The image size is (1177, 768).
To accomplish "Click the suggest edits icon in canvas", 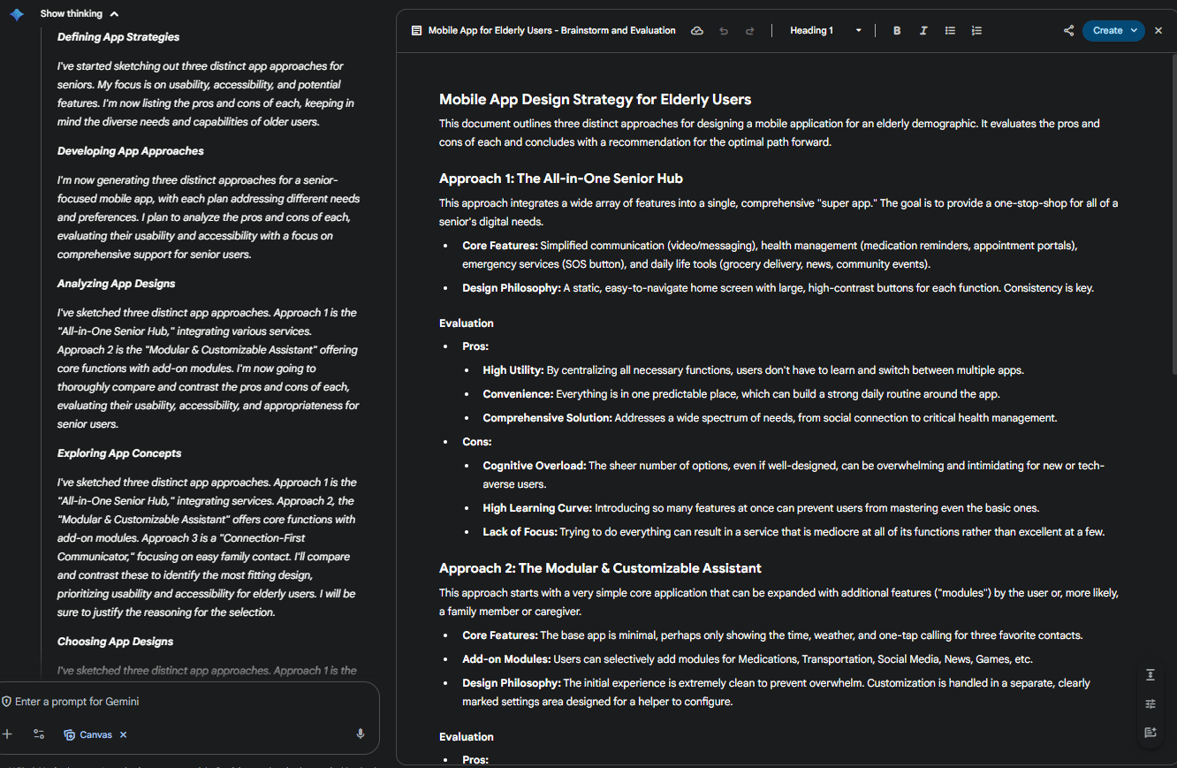I will 1150,733.
